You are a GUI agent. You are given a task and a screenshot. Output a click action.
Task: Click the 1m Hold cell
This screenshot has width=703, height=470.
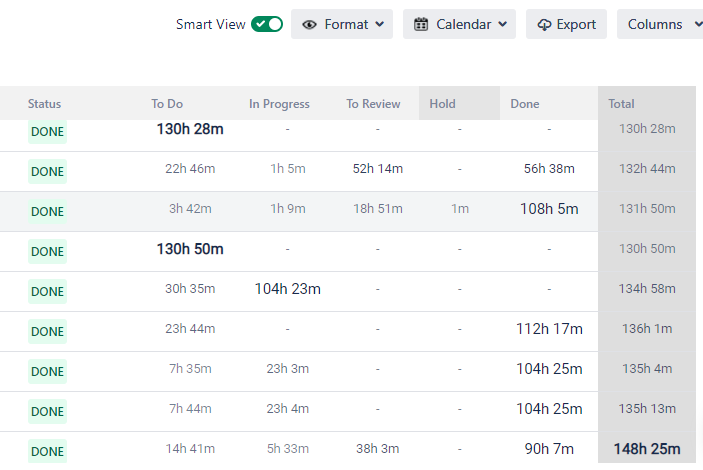460,209
